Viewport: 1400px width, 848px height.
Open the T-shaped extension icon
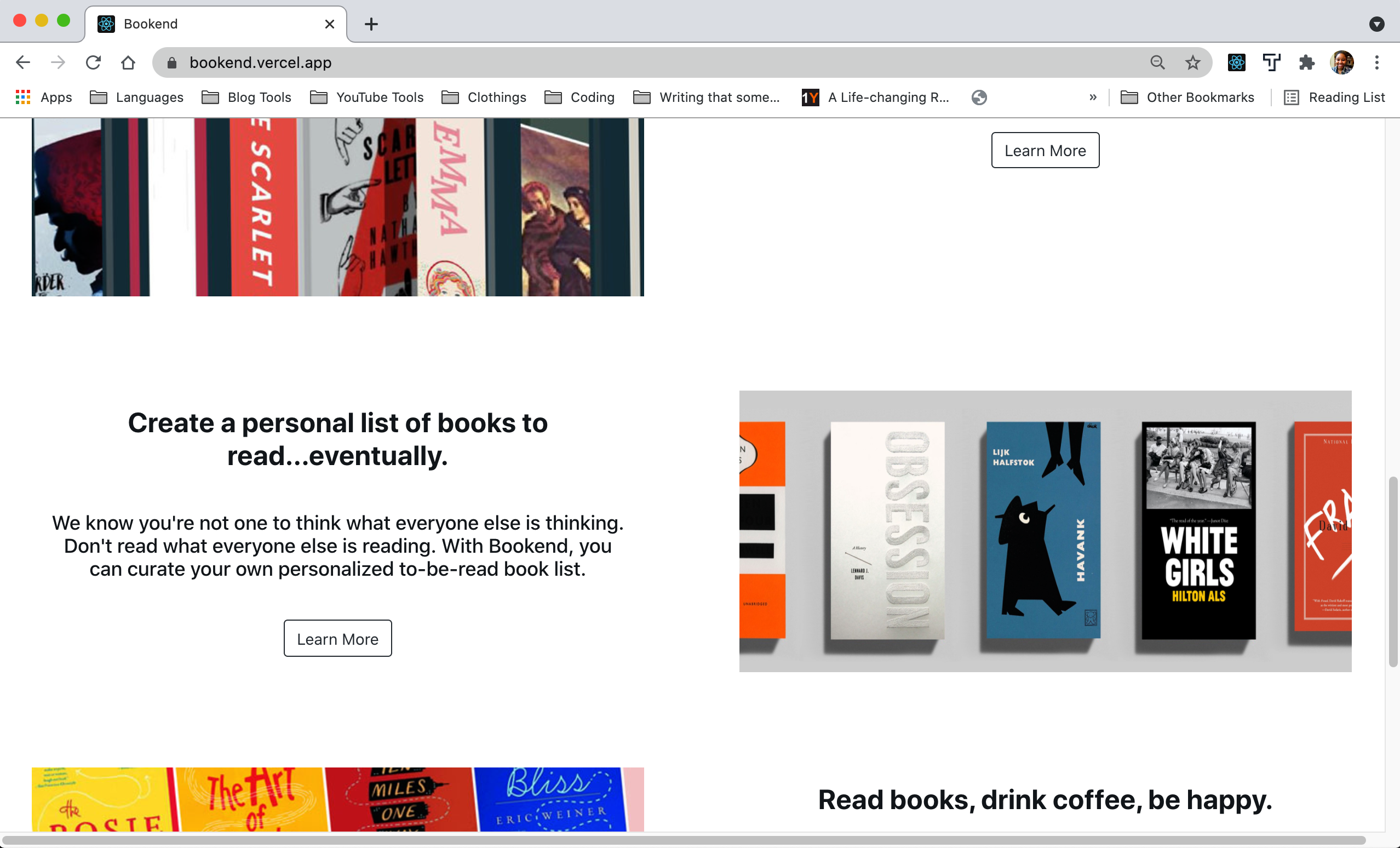click(1272, 62)
